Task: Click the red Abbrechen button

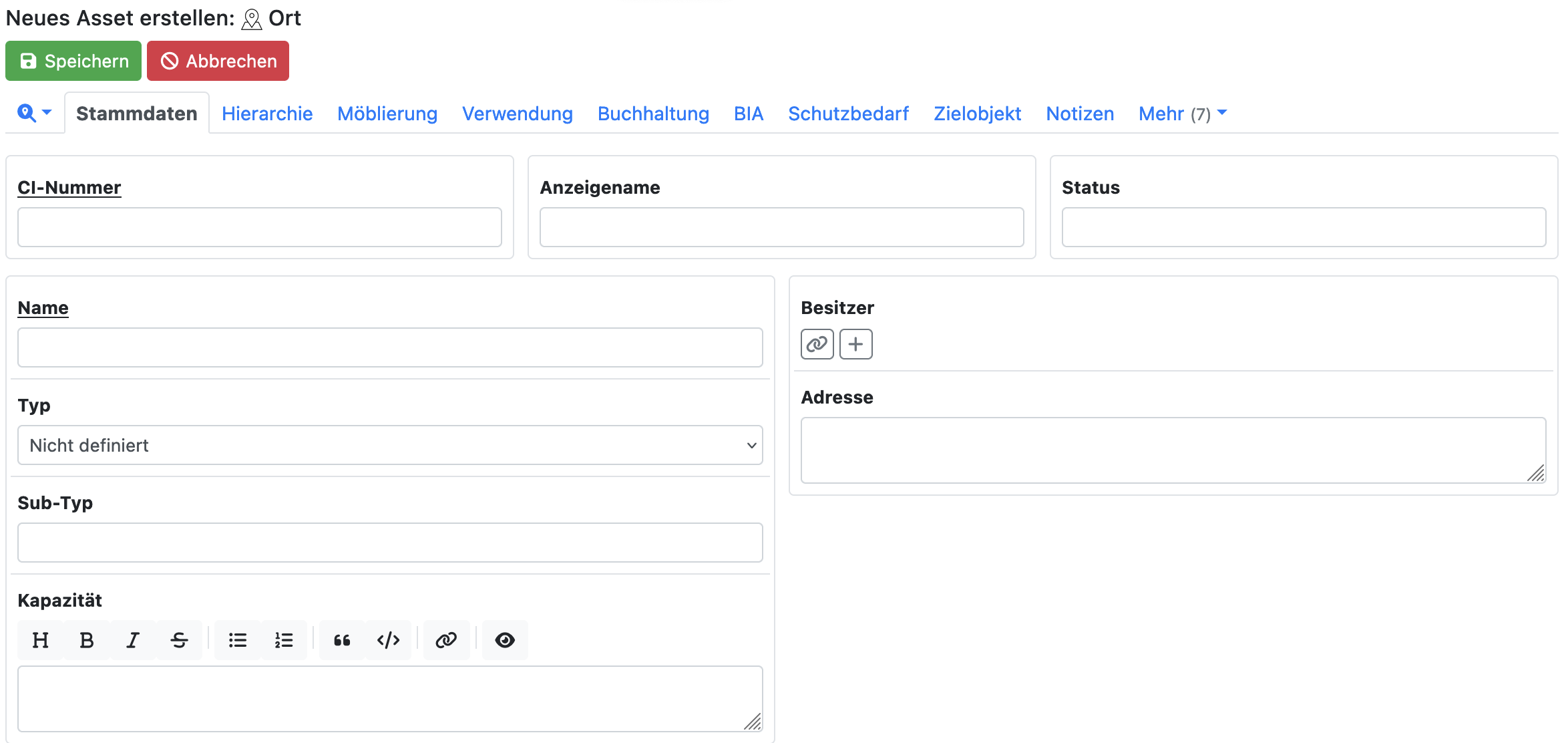Action: (x=218, y=61)
